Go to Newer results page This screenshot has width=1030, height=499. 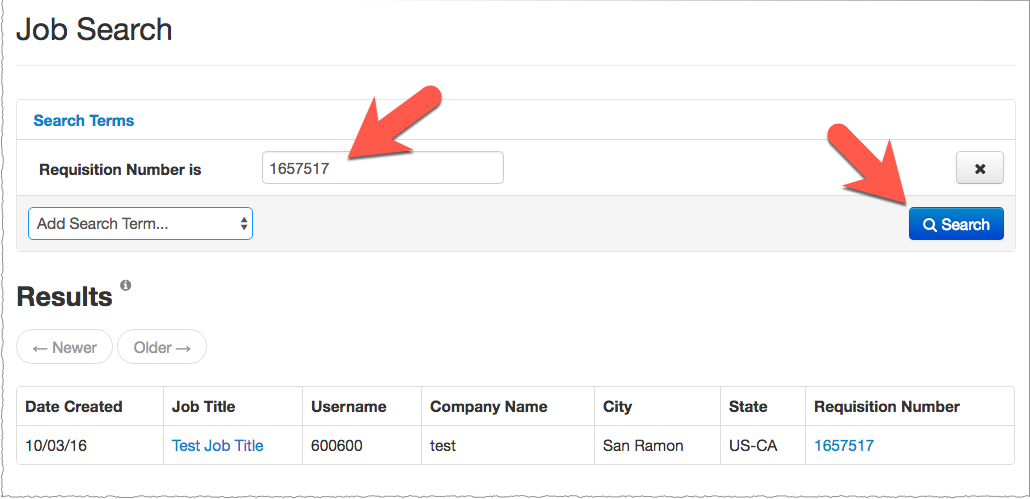point(65,348)
